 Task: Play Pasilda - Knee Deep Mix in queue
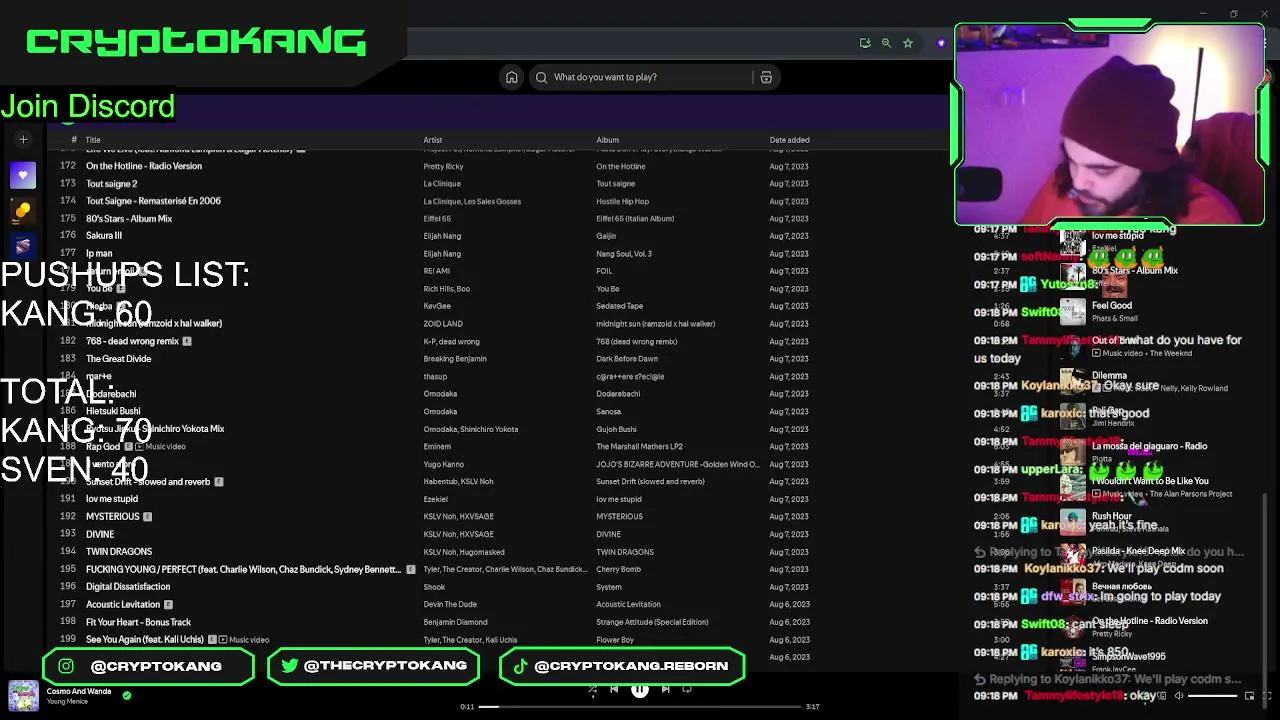click(x=1138, y=551)
